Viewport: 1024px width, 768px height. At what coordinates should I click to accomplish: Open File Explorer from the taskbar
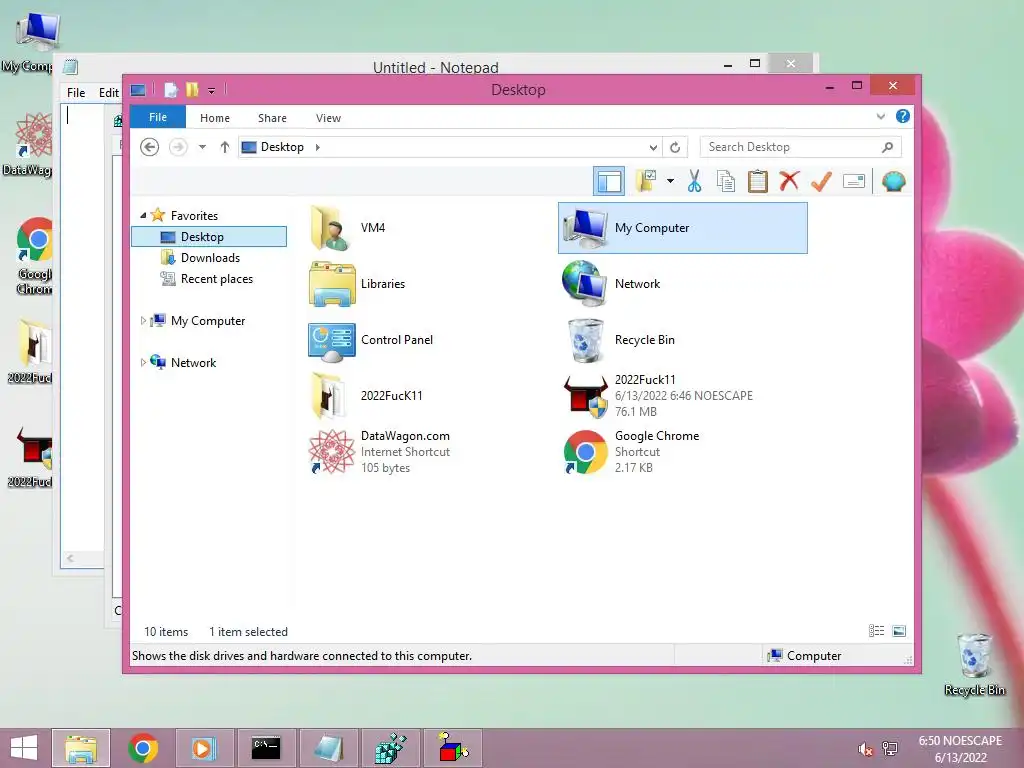click(x=81, y=748)
